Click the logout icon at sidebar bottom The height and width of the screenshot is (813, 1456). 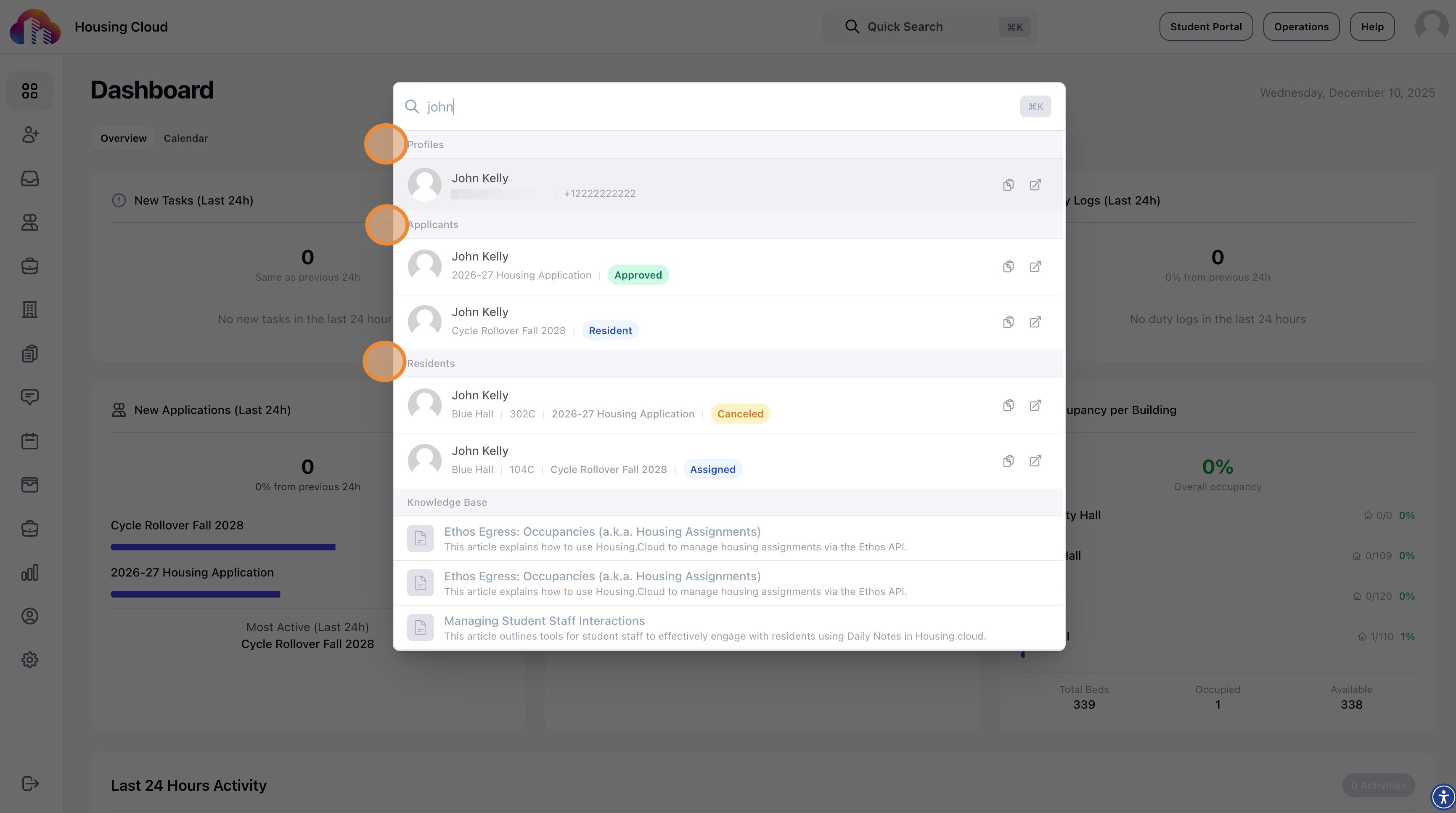(29, 784)
